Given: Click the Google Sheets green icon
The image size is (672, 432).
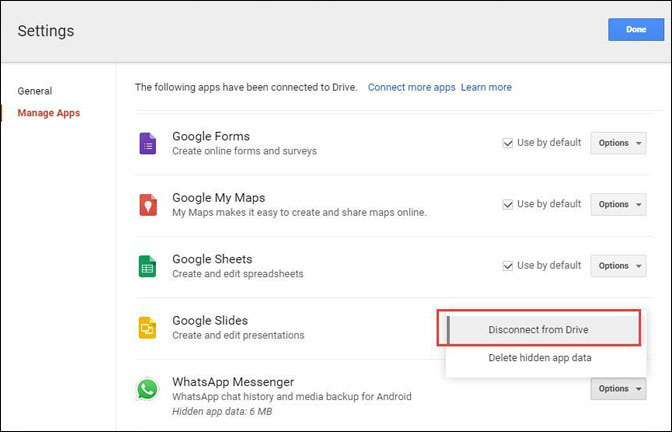Looking at the screenshot, I should coord(148,267).
